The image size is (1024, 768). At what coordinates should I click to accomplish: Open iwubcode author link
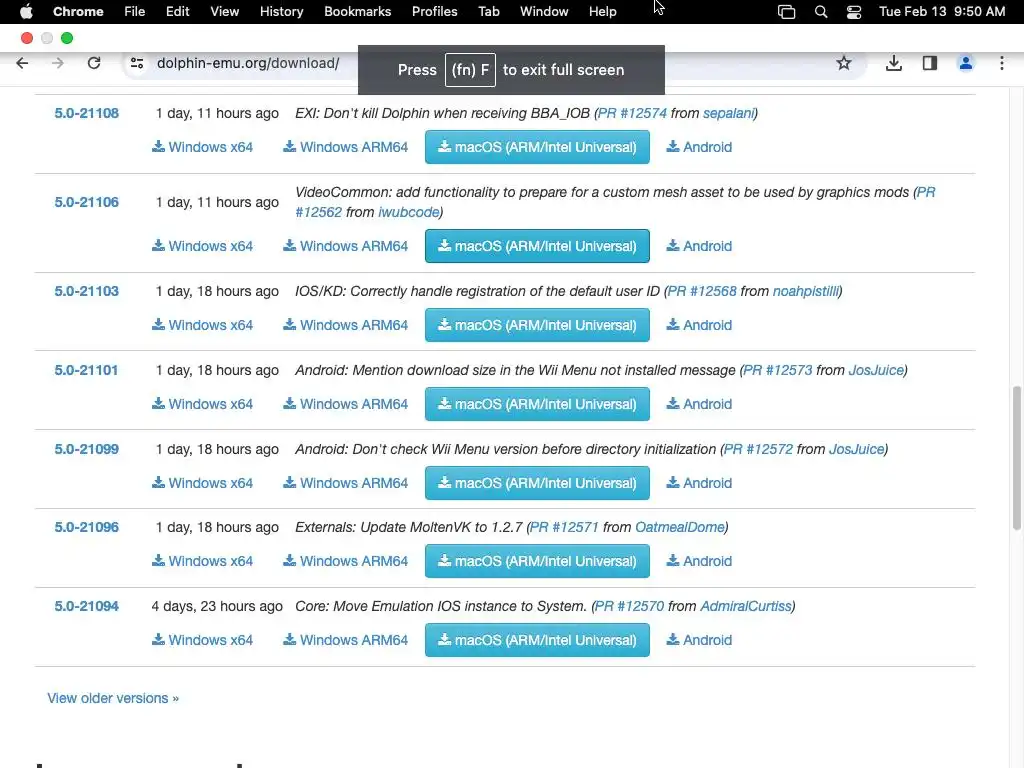click(409, 212)
